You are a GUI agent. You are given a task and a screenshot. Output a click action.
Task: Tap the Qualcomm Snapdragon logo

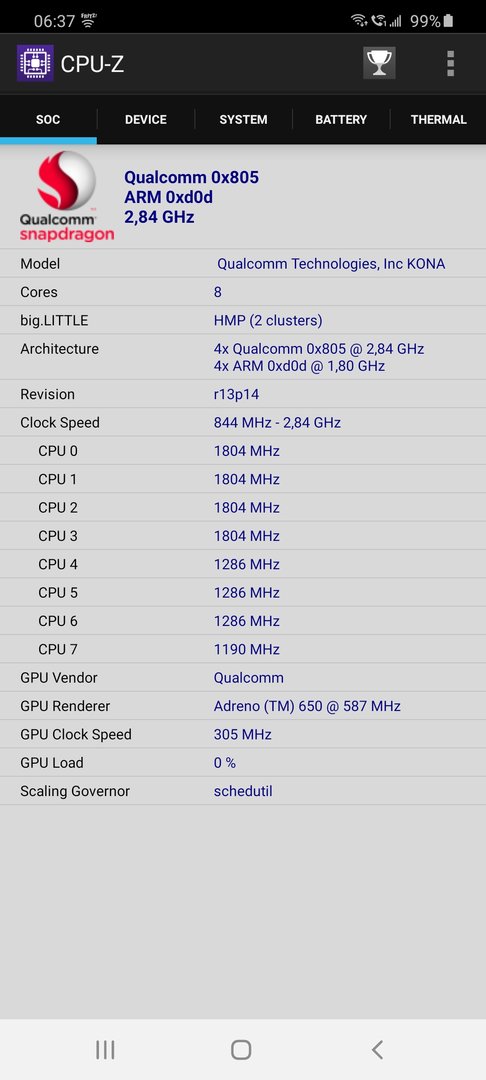pos(66,196)
